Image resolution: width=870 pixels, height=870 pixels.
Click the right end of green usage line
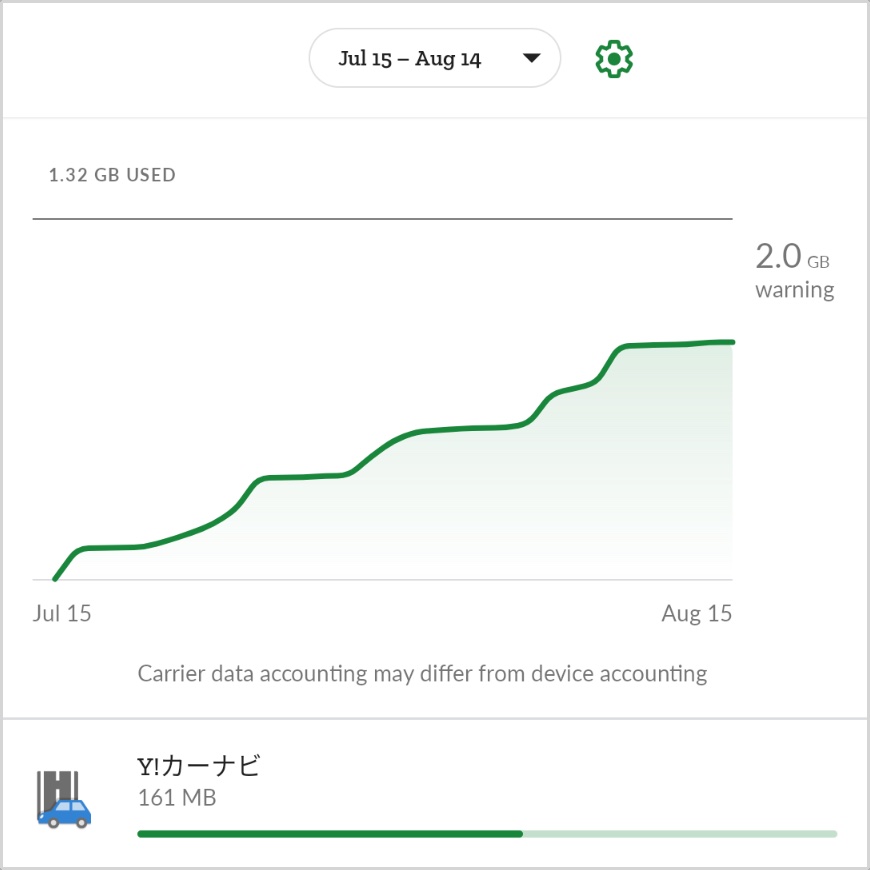(730, 342)
